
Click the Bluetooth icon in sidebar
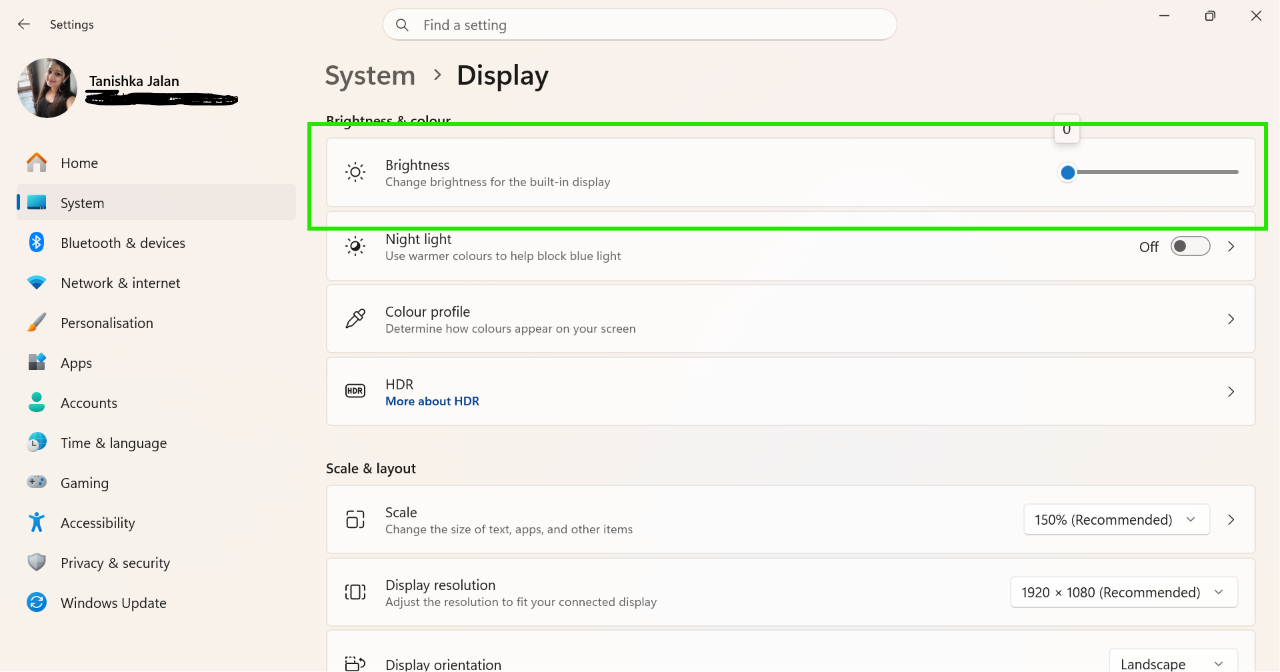[x=37, y=242]
